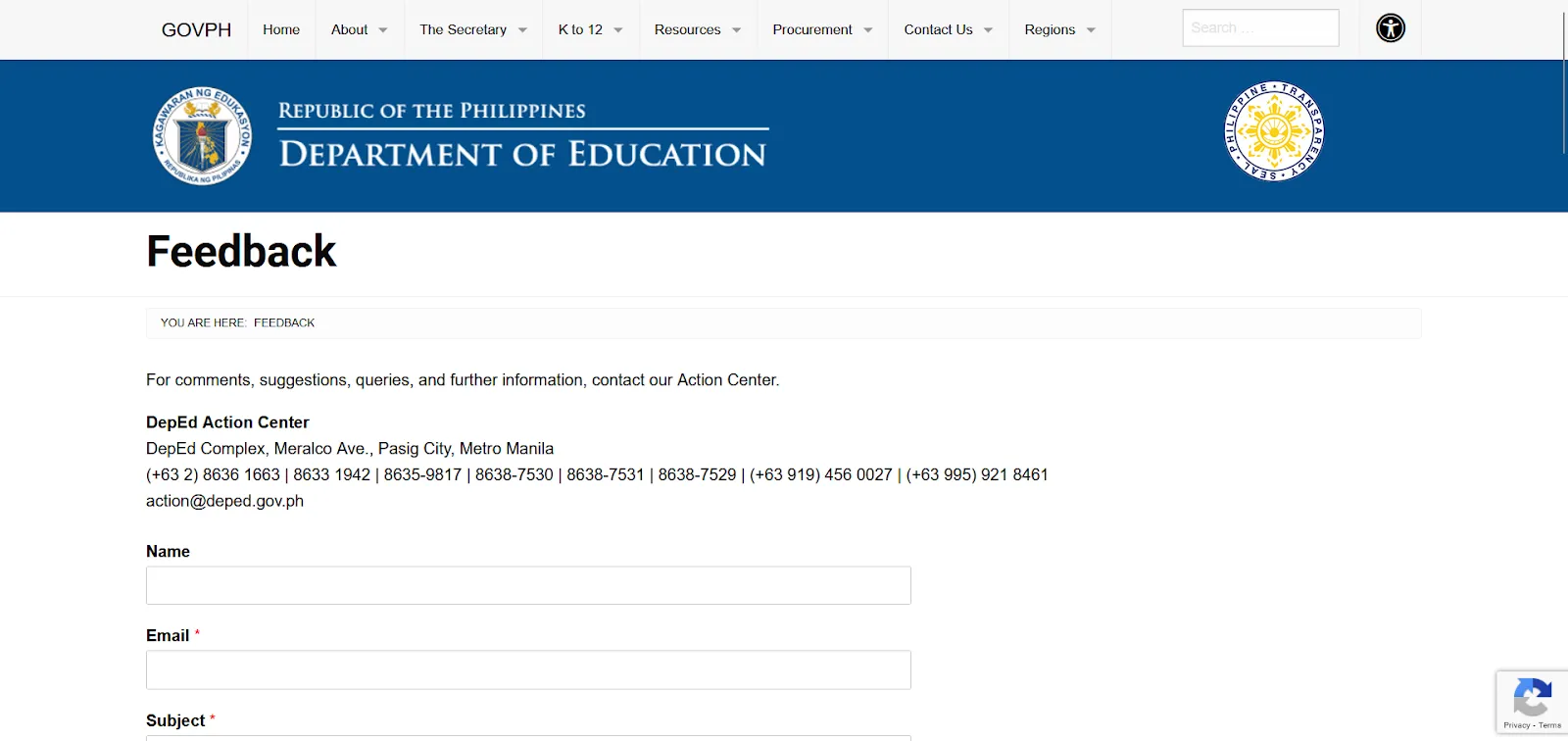Click the Action Center phone numbers line
This screenshot has width=1568, height=741.
(597, 474)
